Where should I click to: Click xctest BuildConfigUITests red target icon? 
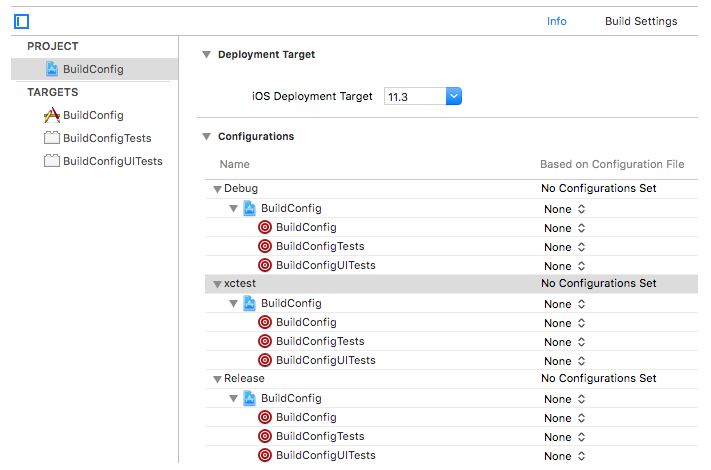point(265,361)
